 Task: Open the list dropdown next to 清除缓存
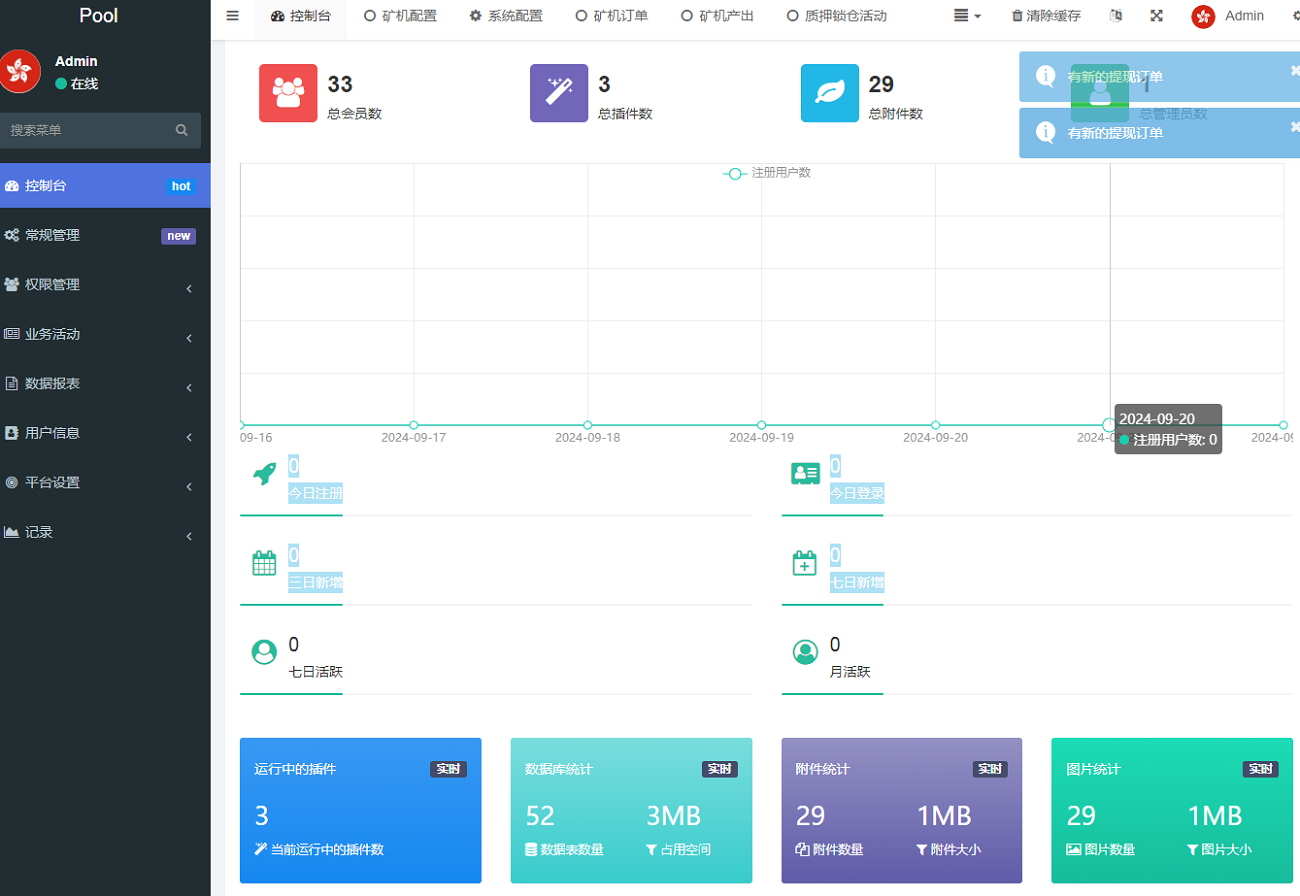point(966,16)
